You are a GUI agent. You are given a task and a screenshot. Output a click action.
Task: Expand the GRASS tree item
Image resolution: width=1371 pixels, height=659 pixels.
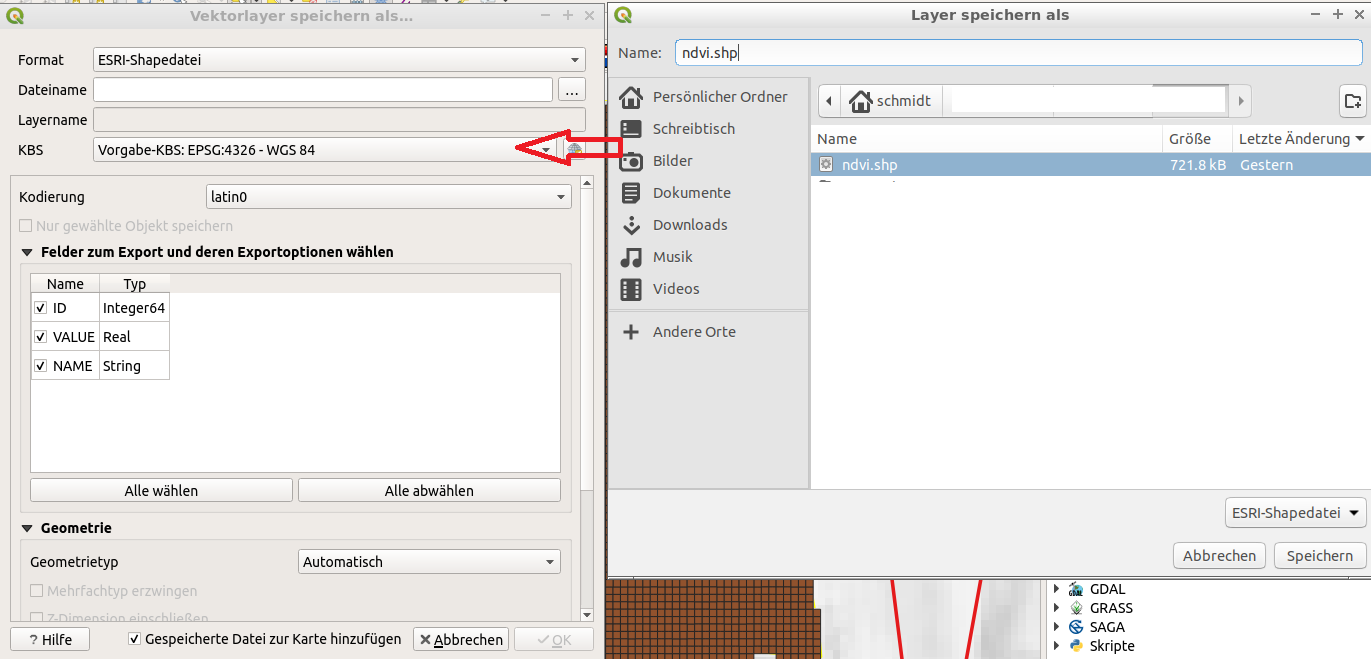click(x=1057, y=608)
